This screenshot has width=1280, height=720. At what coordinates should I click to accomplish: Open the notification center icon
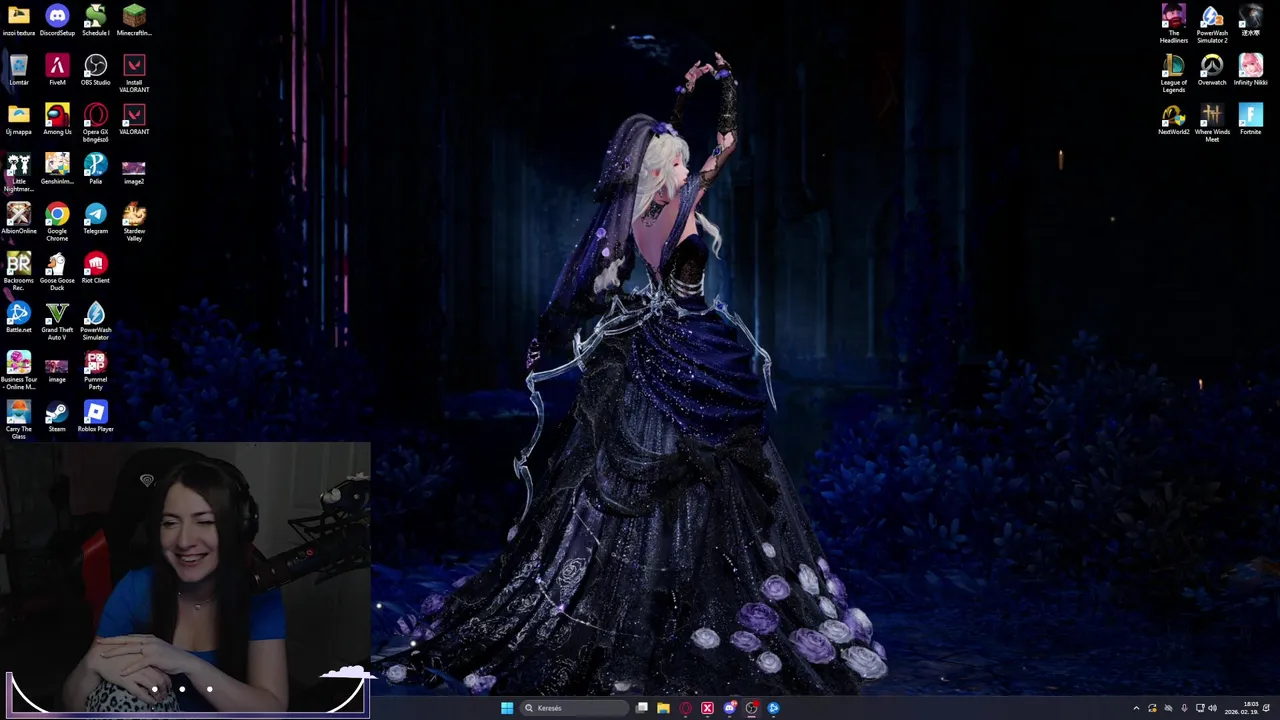(x=1267, y=708)
